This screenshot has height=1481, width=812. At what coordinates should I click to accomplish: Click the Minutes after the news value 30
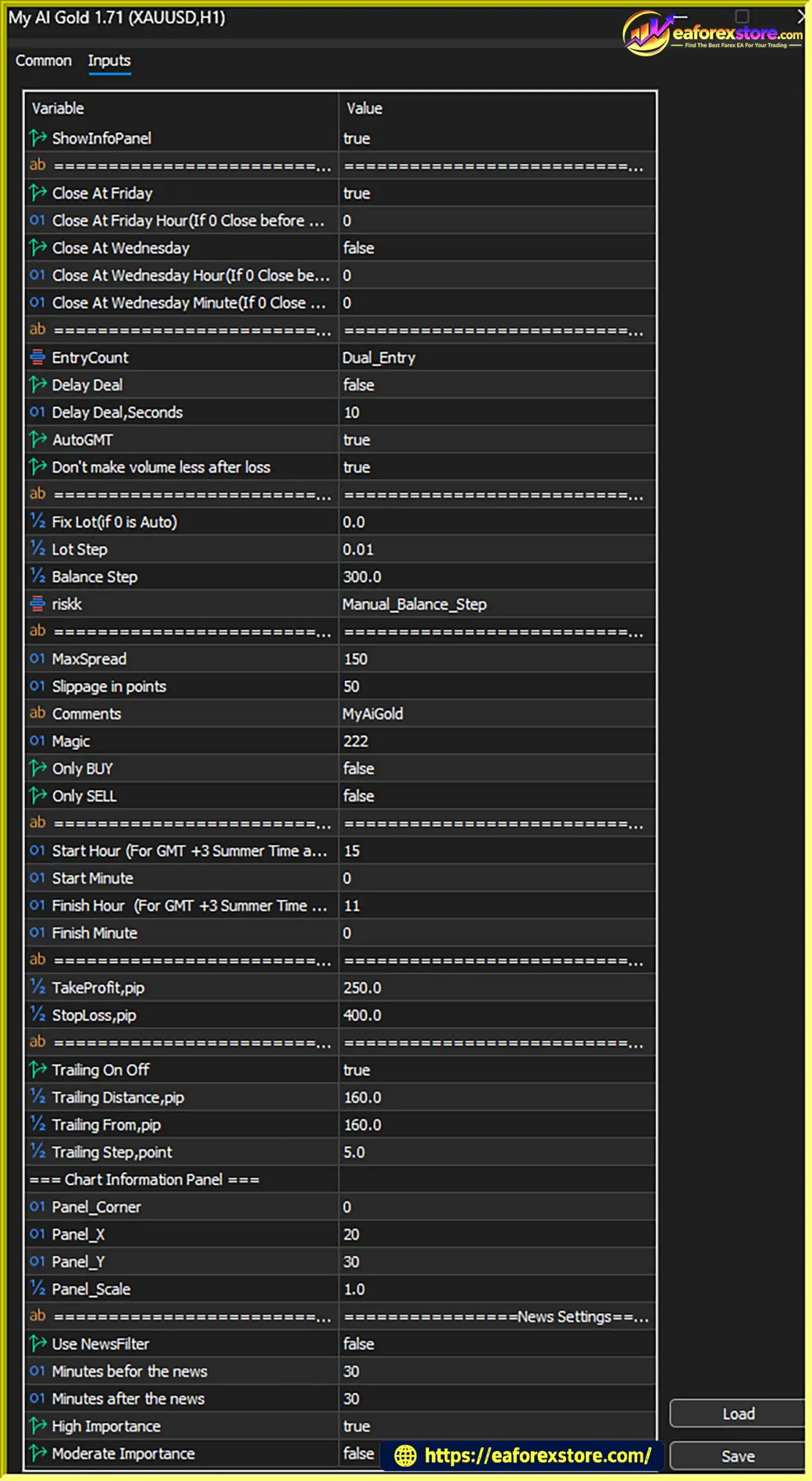pos(352,1399)
